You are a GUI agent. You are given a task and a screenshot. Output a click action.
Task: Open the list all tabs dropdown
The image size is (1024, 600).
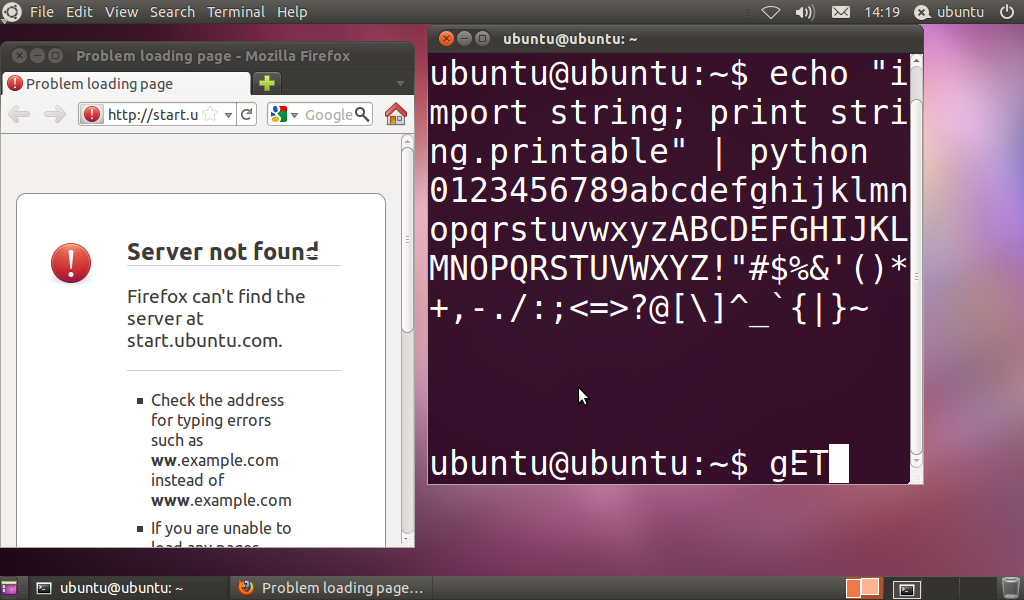(400, 84)
